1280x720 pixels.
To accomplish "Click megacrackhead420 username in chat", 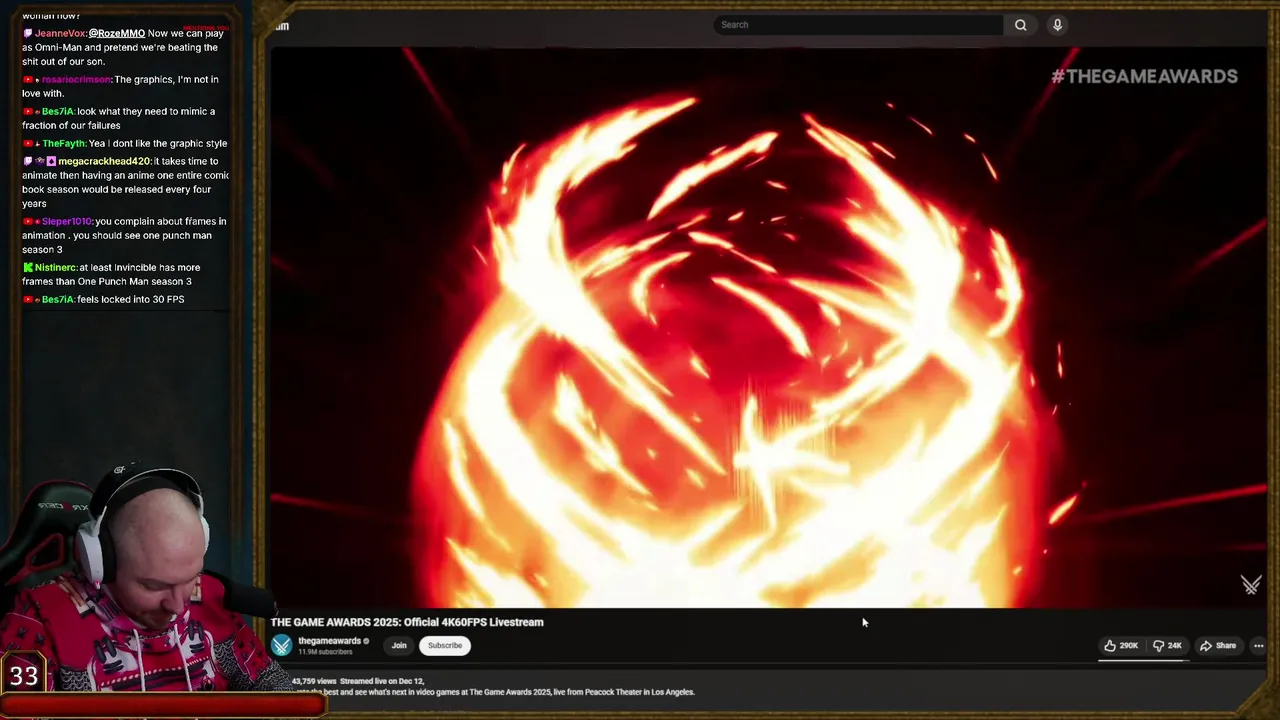I will click(x=104, y=161).
